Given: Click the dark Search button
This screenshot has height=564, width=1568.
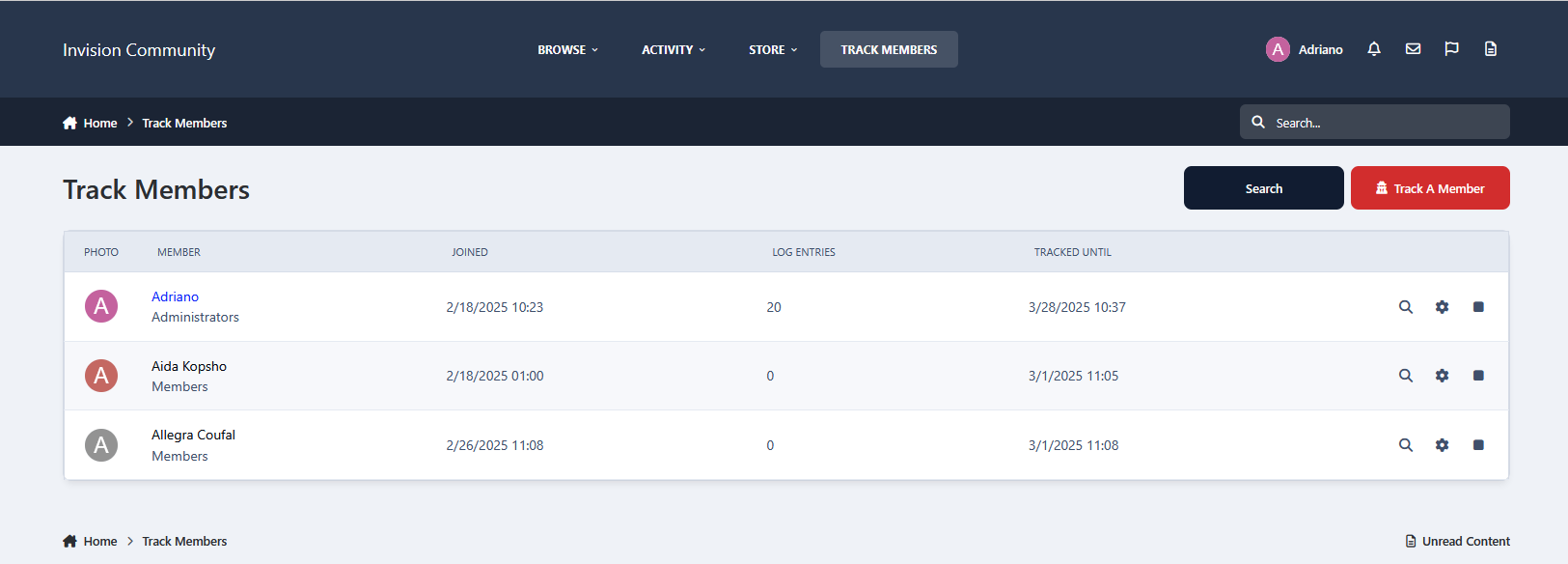Looking at the screenshot, I should [1263, 188].
